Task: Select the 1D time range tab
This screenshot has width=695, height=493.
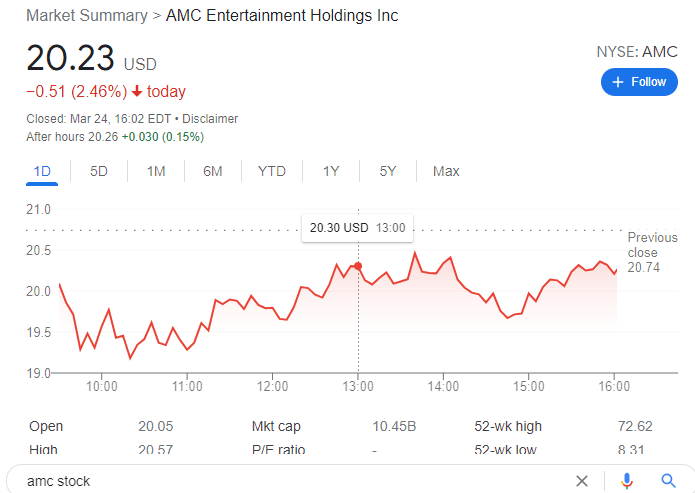Action: (x=42, y=171)
